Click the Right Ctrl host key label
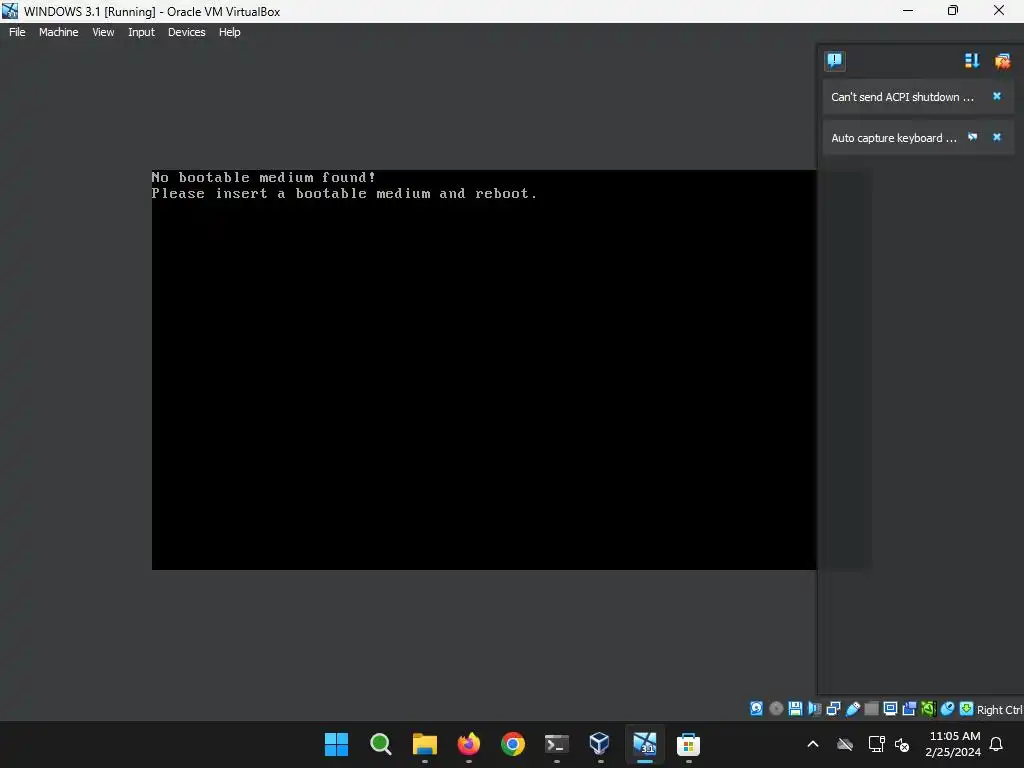 (999, 710)
